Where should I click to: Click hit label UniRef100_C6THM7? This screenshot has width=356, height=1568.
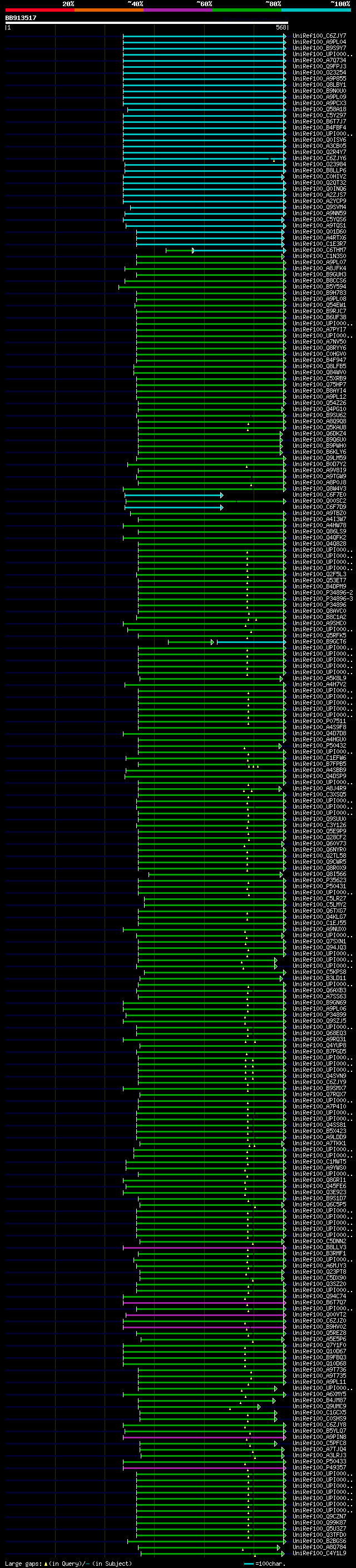(x=319, y=250)
